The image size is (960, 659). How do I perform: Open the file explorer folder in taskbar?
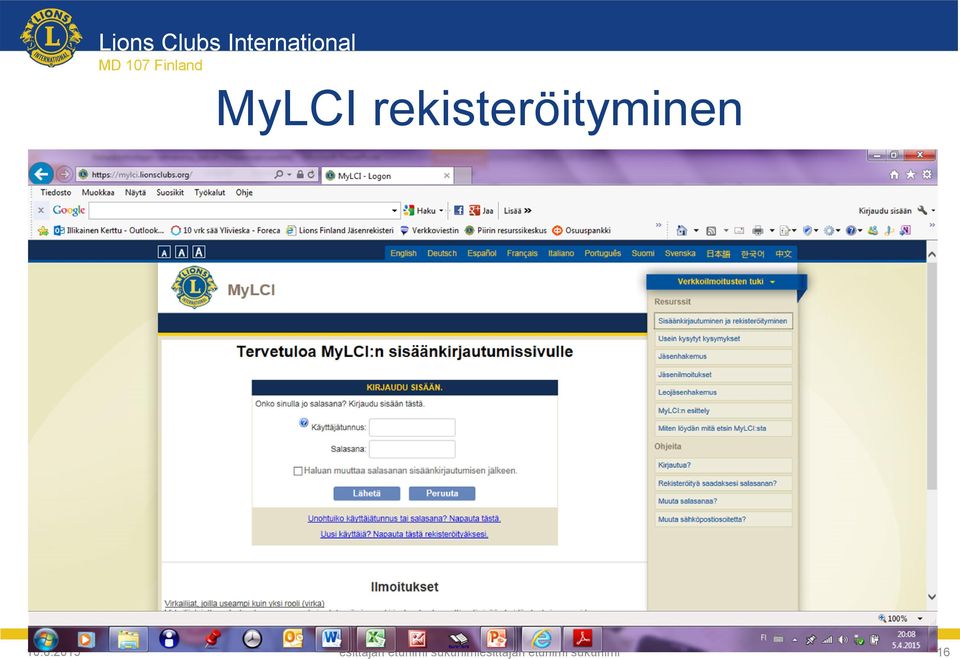click(x=129, y=639)
